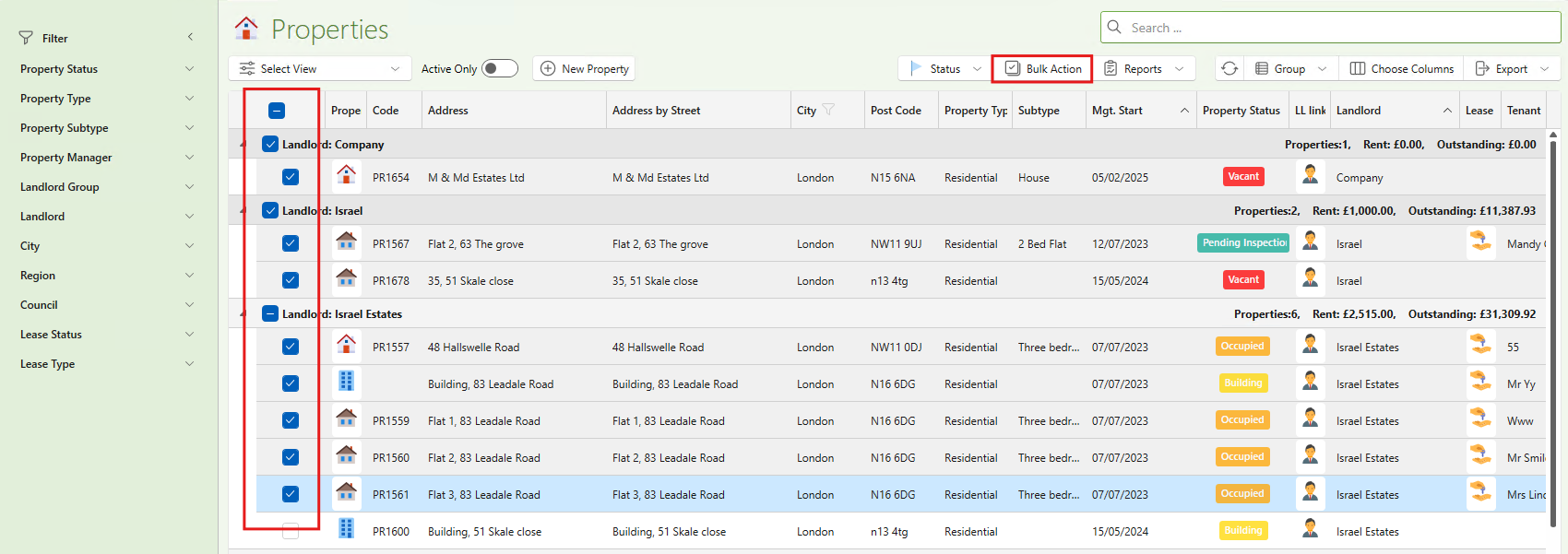Click the City column filter funnel icon
1568x554 pixels.
tap(828, 110)
